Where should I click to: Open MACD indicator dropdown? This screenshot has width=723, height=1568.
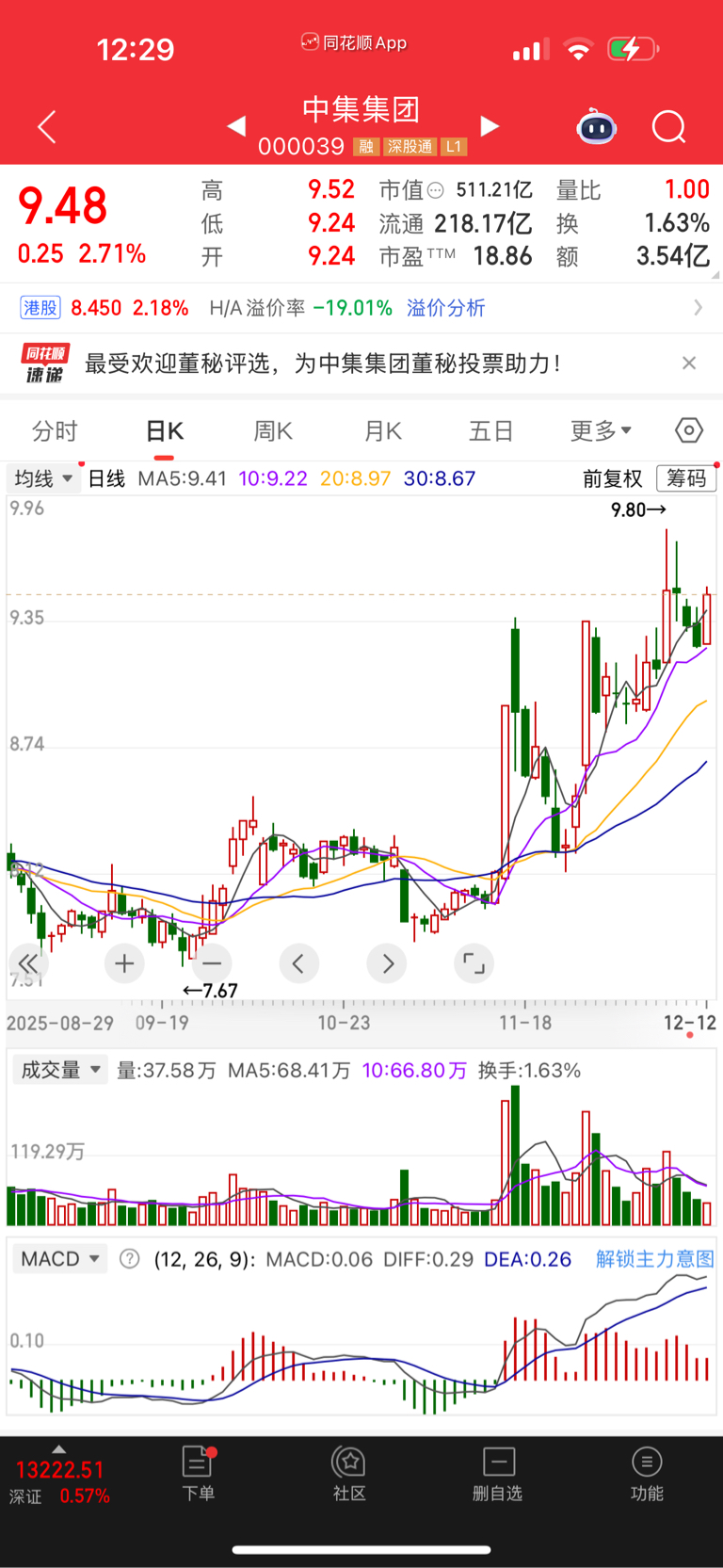pyautogui.click(x=60, y=1259)
